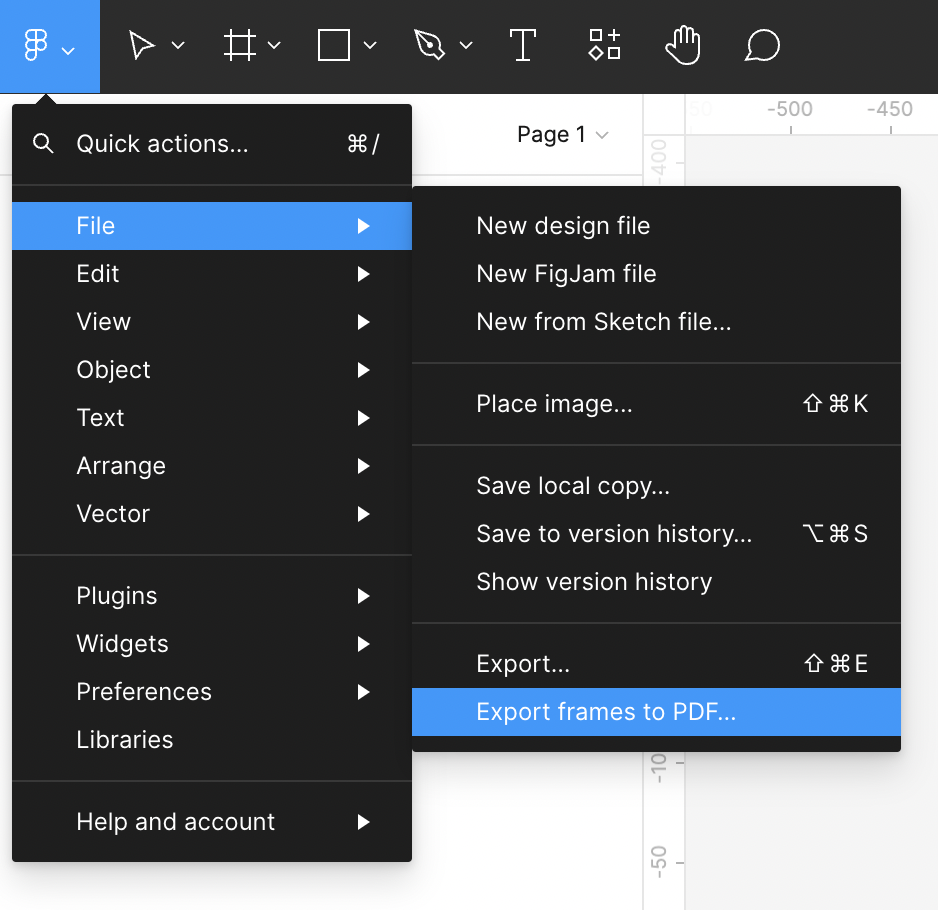Select the Text tool
This screenshot has width=938, height=910.
tap(523, 45)
